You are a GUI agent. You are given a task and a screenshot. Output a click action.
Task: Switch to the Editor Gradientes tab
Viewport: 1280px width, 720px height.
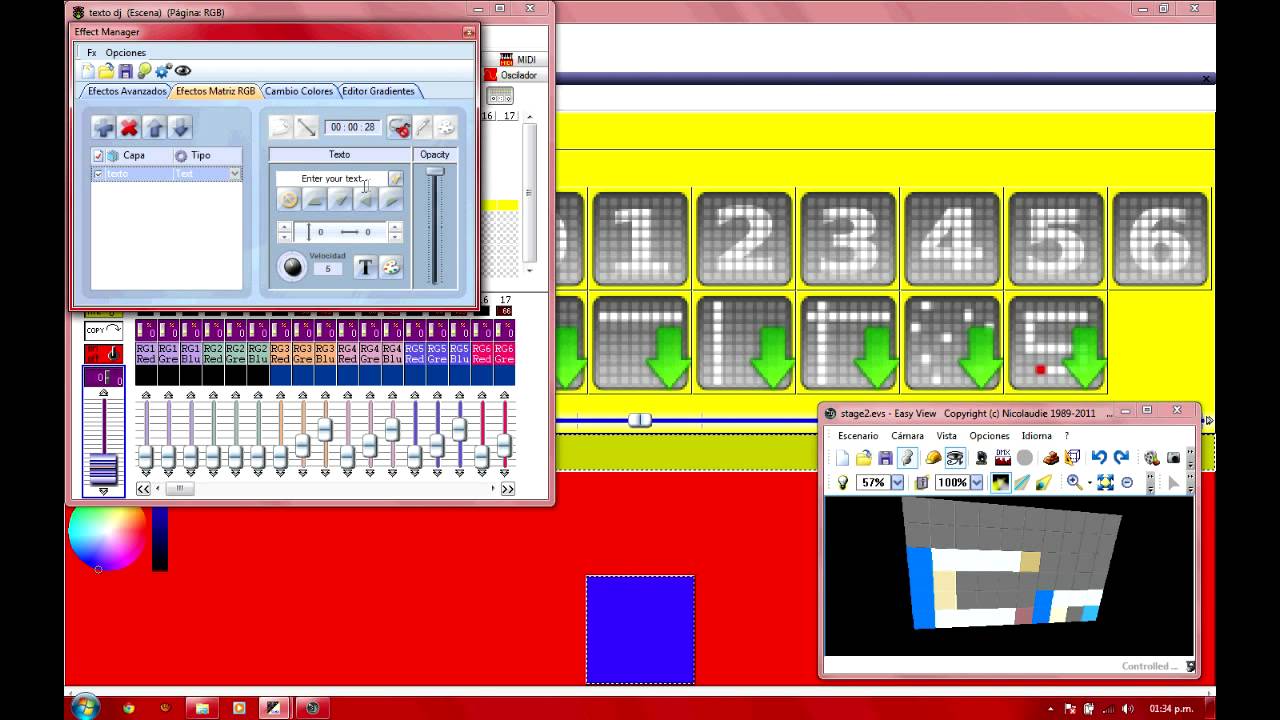coord(378,91)
